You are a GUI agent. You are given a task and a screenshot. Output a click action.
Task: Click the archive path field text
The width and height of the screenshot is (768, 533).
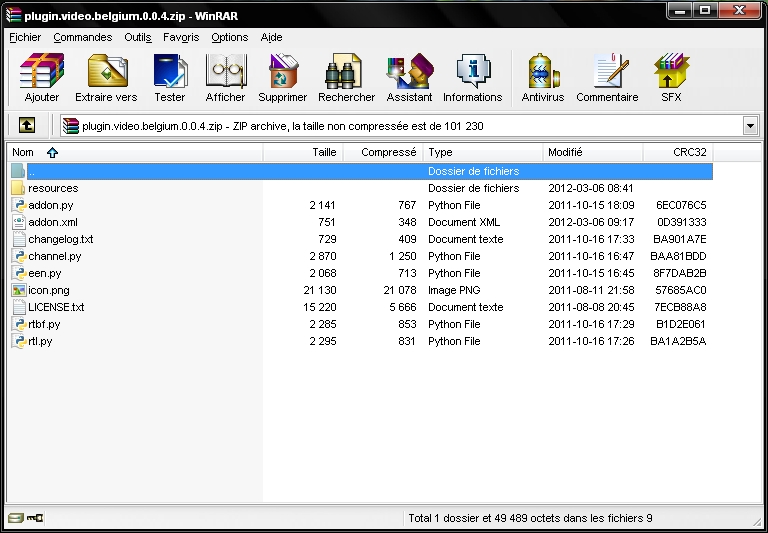pyautogui.click(x=283, y=126)
